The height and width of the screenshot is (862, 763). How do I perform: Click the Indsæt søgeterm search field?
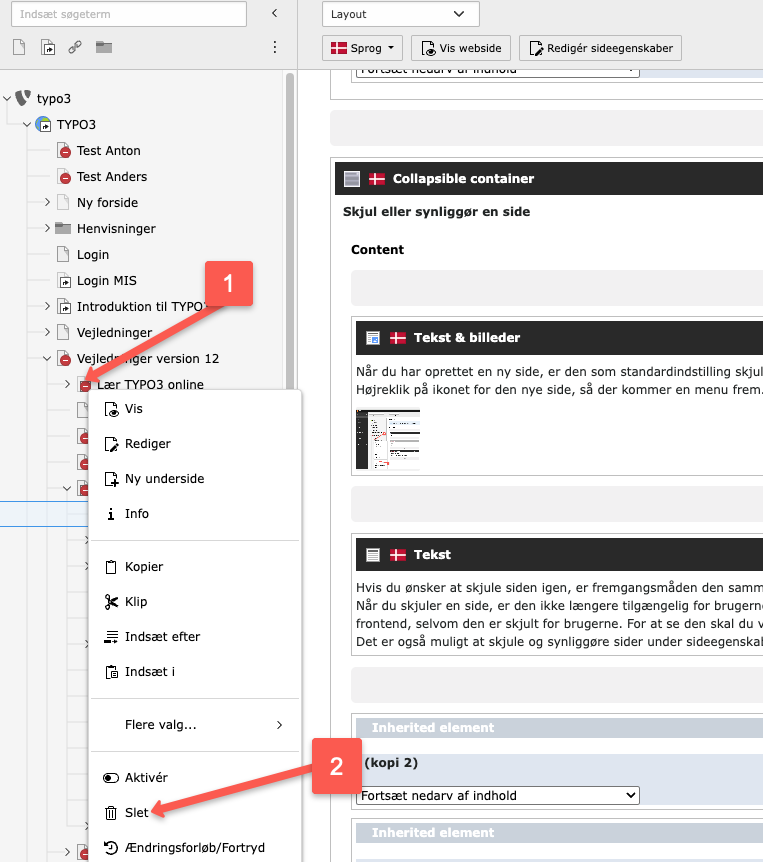click(x=128, y=14)
